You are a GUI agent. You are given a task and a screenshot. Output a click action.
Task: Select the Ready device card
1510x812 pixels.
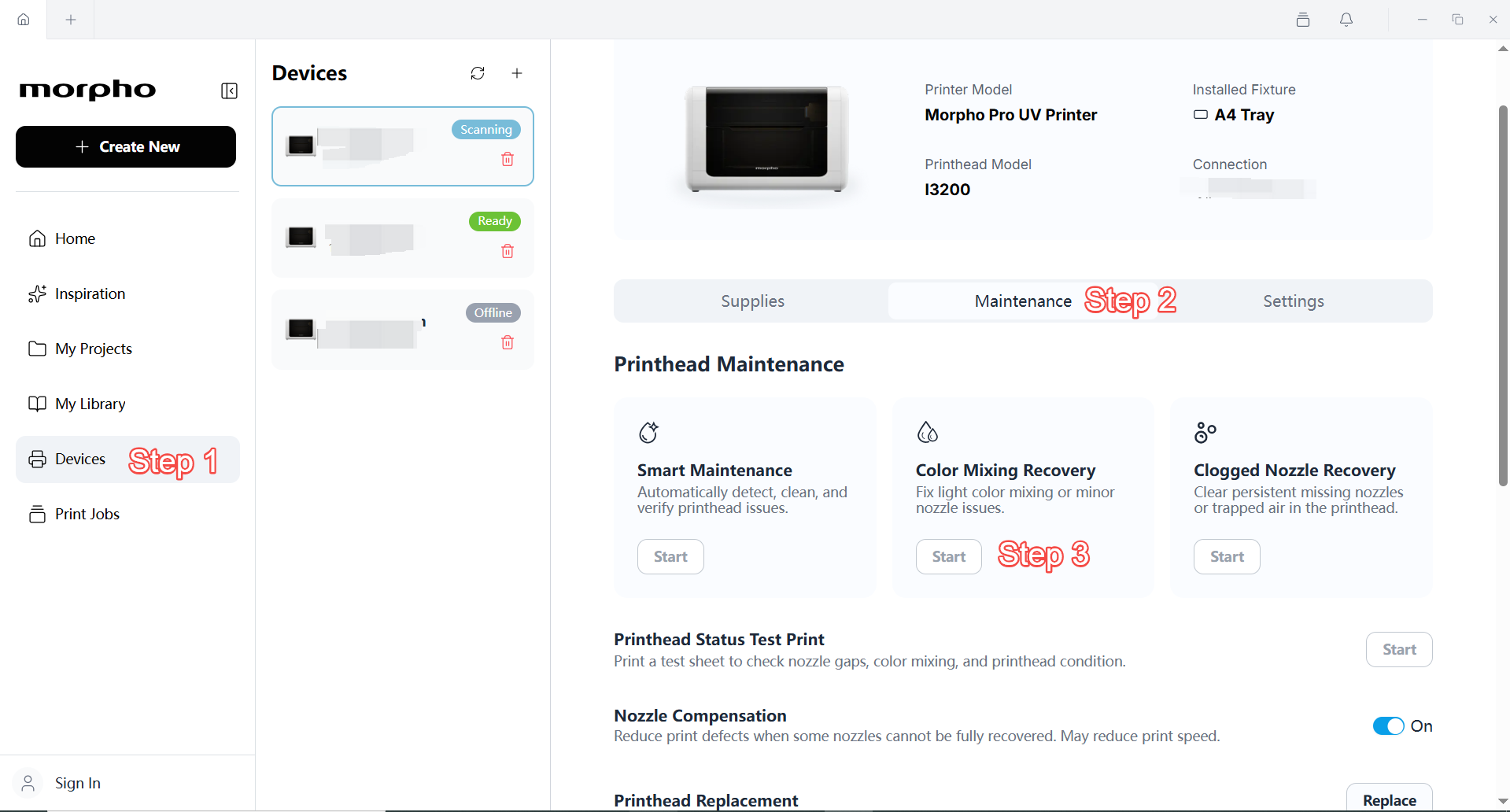pyautogui.click(x=403, y=238)
